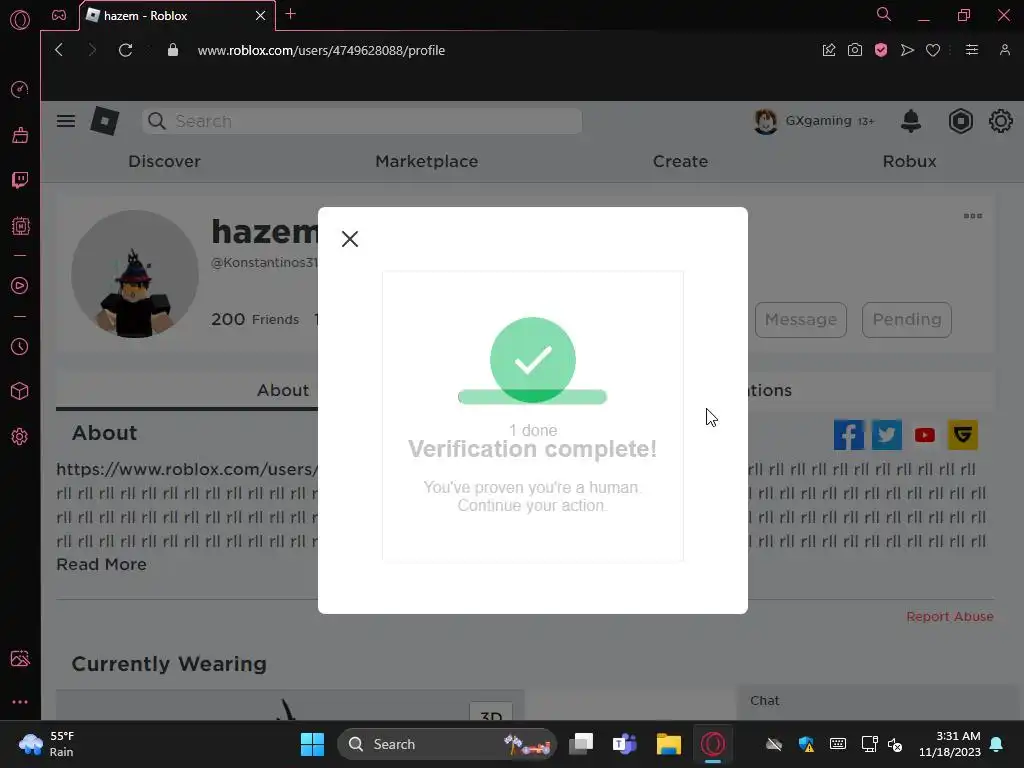The height and width of the screenshot is (768, 1024).
Task: Open History clock in sidebar
Action: (x=20, y=347)
